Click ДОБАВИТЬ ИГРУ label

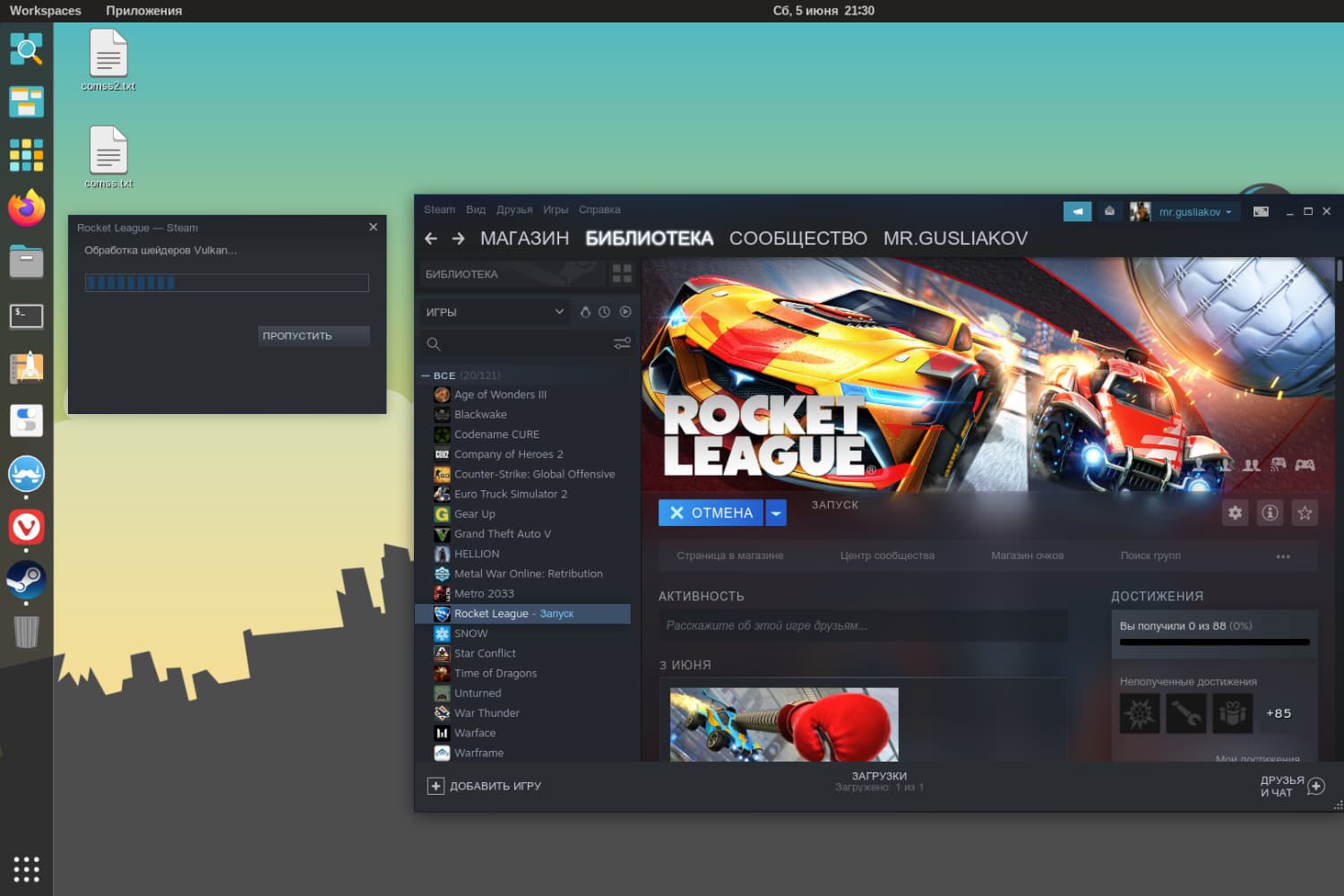(x=495, y=786)
